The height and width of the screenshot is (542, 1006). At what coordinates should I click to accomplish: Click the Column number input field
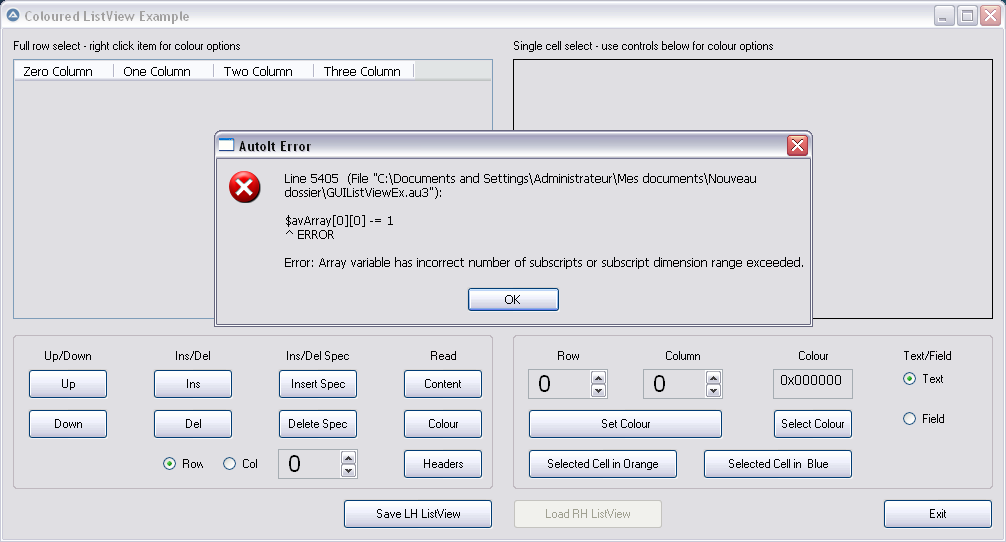click(674, 384)
